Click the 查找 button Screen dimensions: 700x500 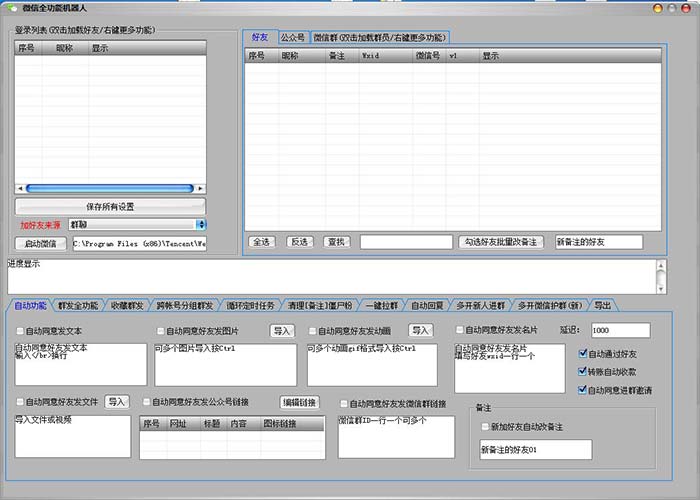coord(337,242)
